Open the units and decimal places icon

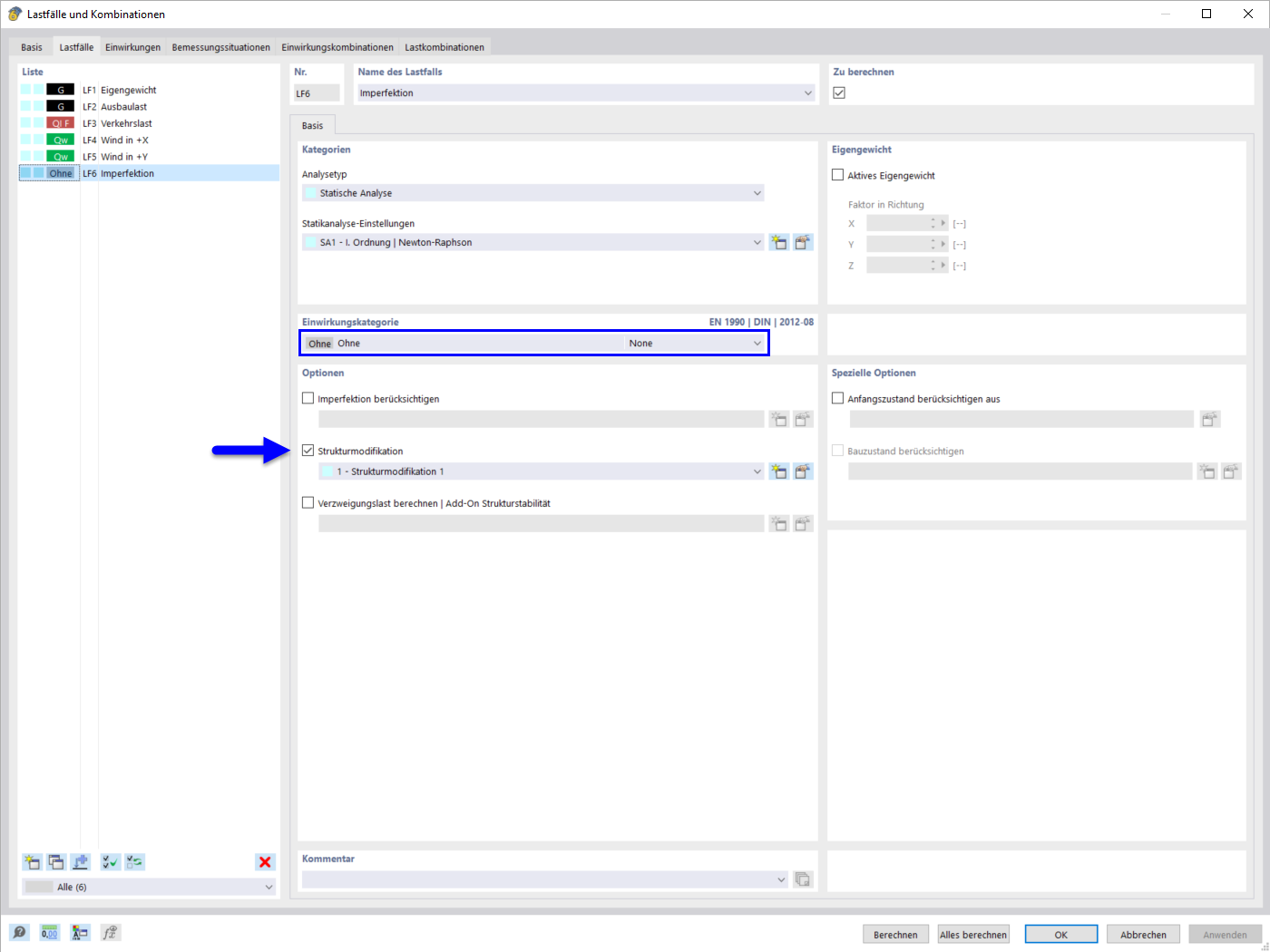49,932
